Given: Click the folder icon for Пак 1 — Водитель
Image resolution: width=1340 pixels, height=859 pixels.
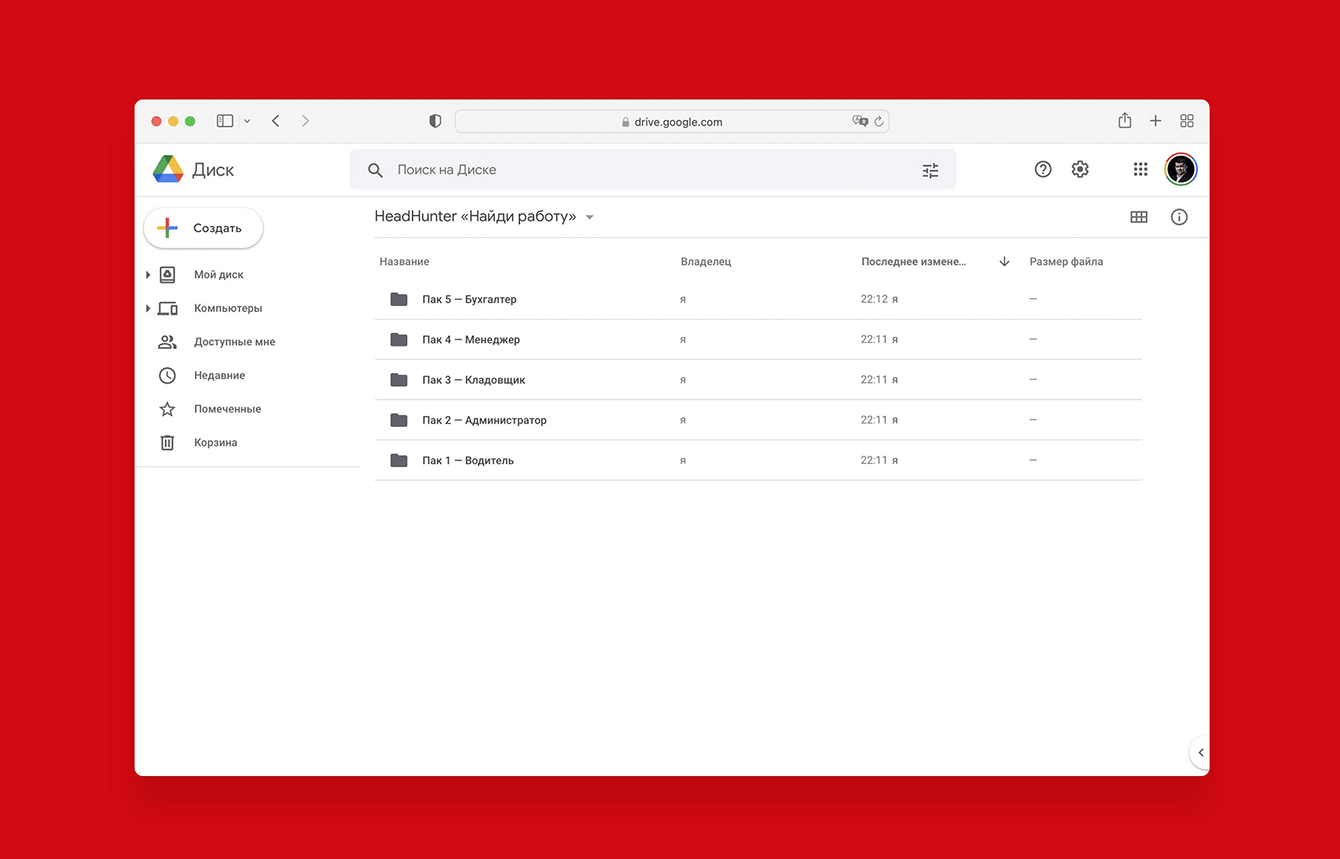Looking at the screenshot, I should tap(399, 460).
